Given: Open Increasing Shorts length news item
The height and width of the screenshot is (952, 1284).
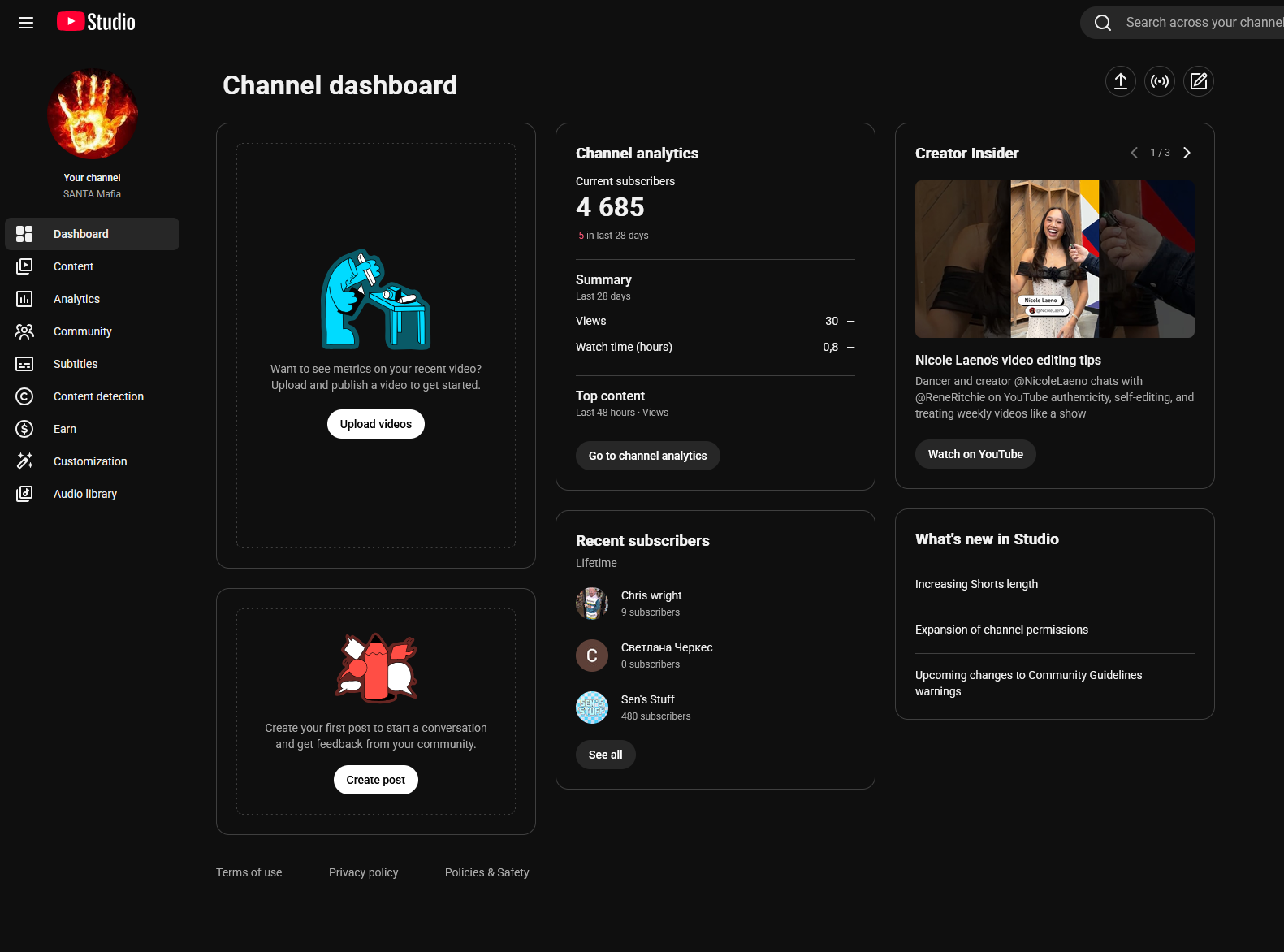Looking at the screenshot, I should pyautogui.click(x=976, y=584).
